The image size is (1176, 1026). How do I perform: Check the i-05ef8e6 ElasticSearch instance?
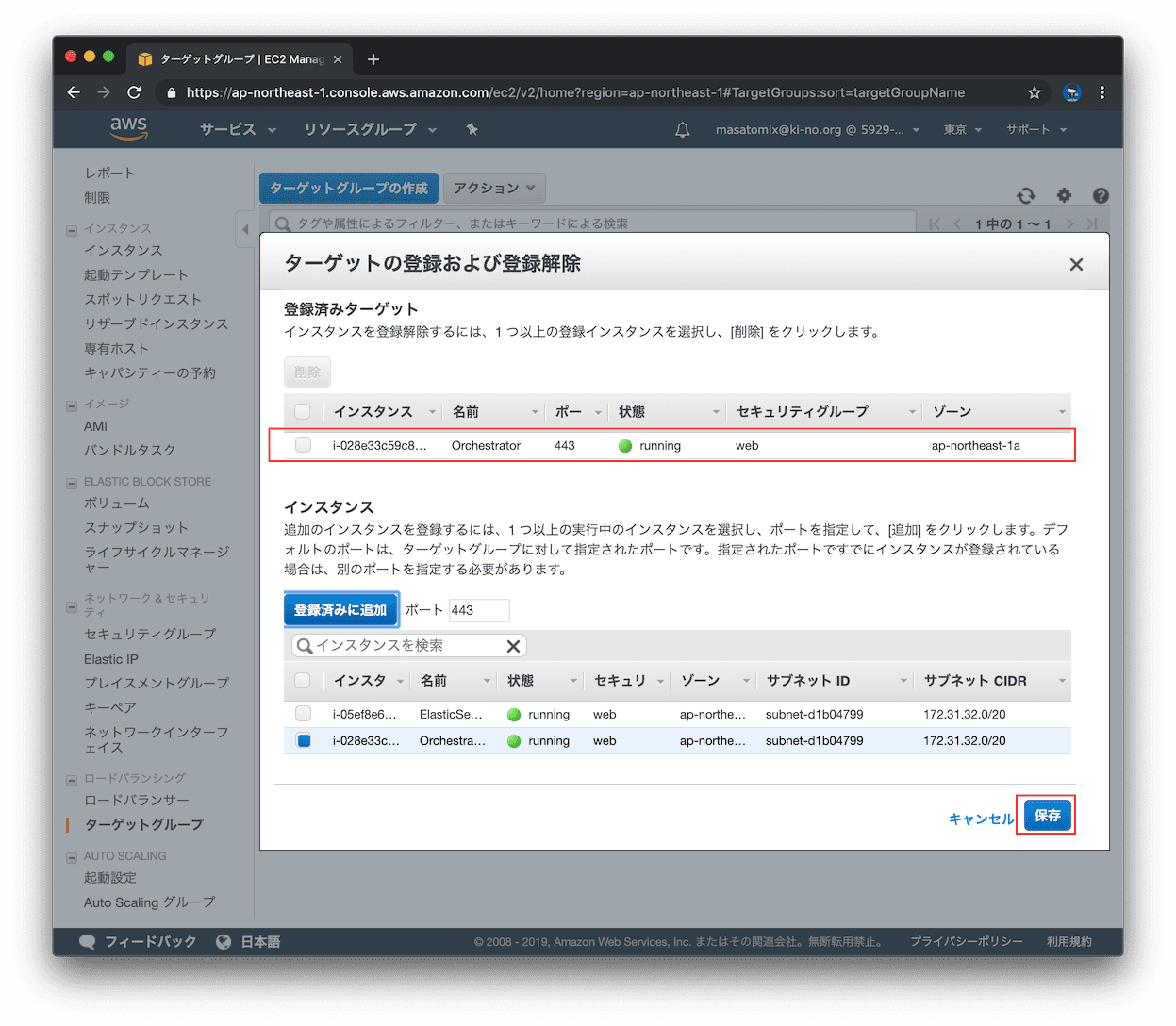click(x=303, y=714)
